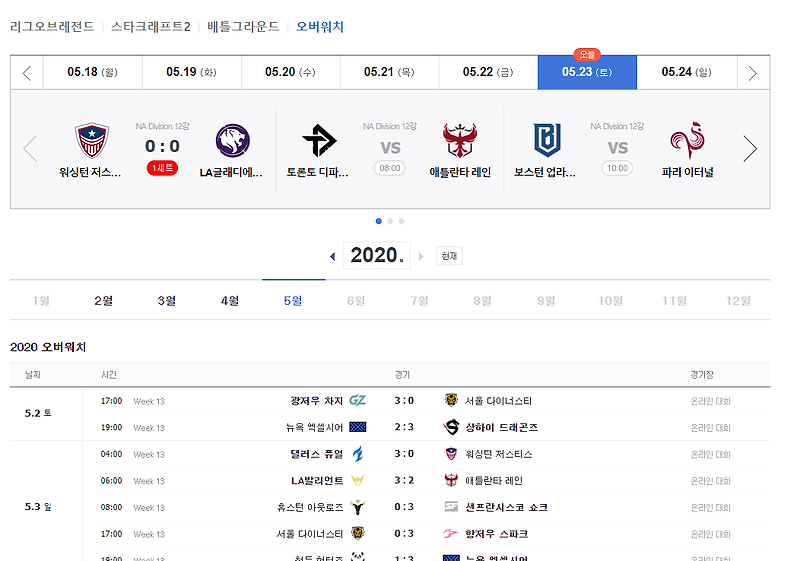The width and height of the screenshot is (800, 561).
Task: Select 6월 month tab
Action: 356,300
